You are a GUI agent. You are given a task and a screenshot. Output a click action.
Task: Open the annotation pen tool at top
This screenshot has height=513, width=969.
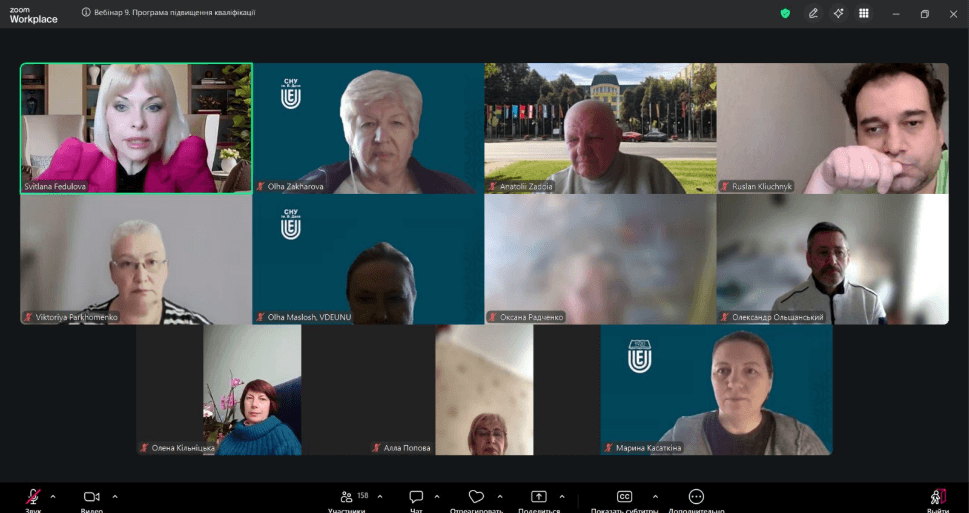[813, 13]
